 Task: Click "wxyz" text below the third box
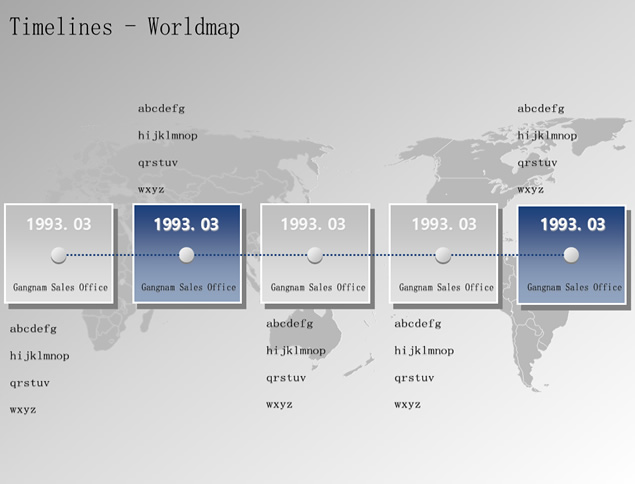[x=279, y=405]
